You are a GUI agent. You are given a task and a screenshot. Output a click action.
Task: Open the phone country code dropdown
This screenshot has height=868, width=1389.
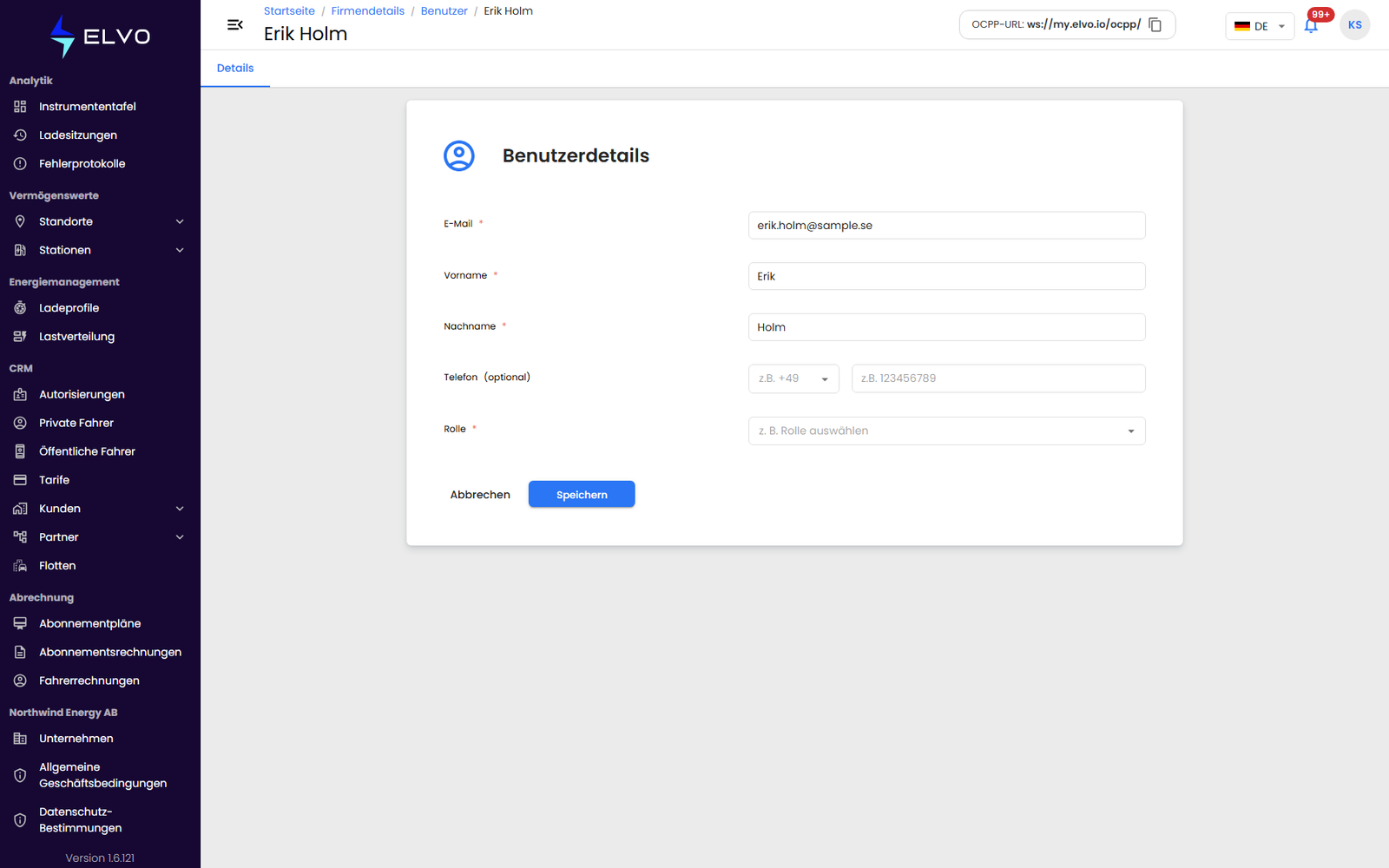(793, 378)
